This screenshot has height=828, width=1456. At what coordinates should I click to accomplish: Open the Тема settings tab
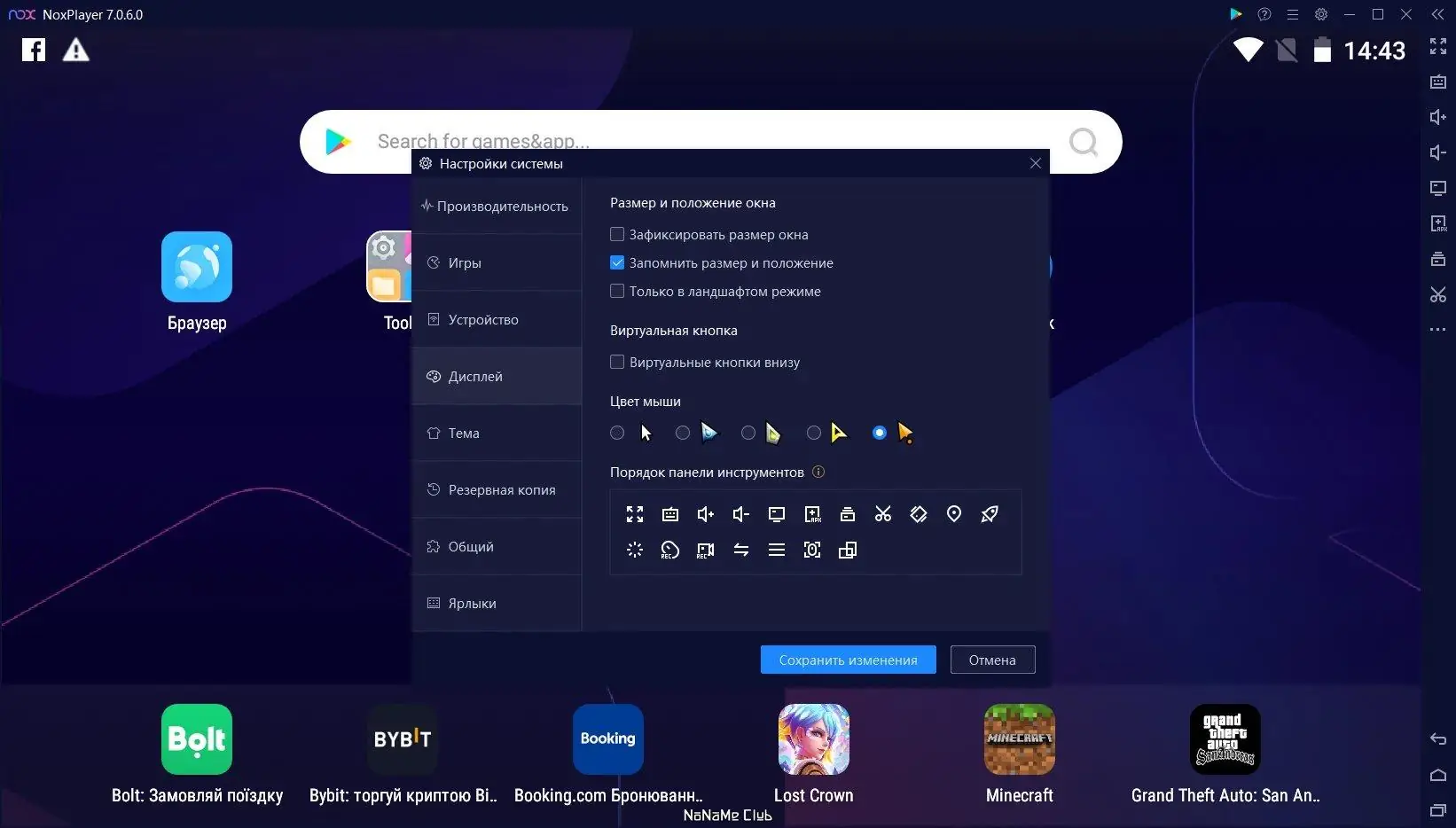tap(497, 433)
